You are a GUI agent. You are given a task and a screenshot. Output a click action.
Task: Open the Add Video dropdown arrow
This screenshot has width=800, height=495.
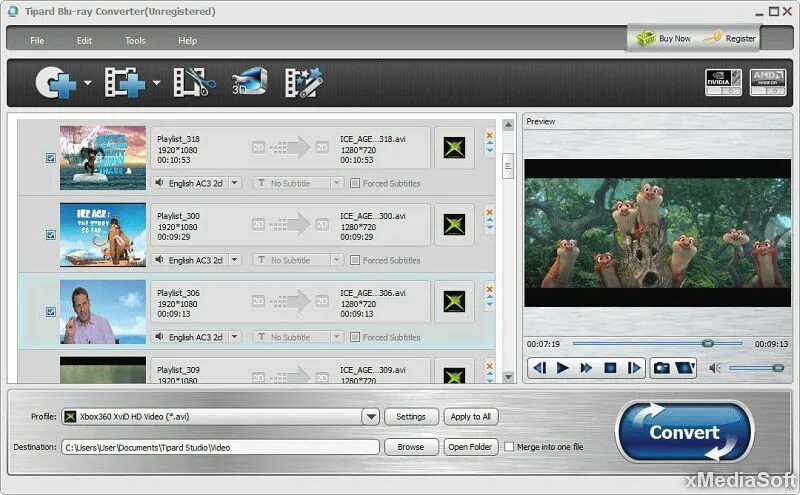pyautogui.click(x=156, y=83)
